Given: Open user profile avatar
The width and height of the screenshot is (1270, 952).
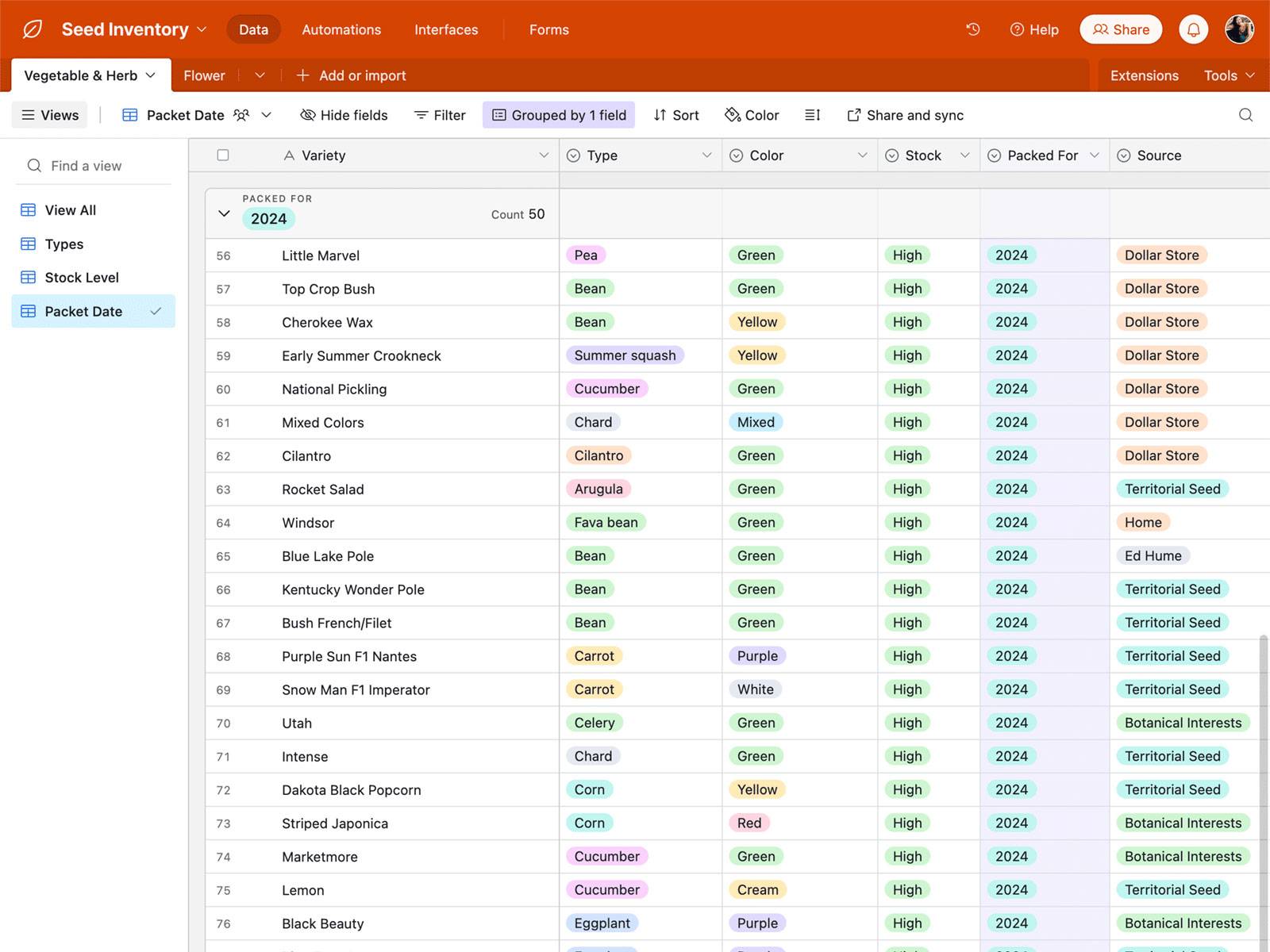Looking at the screenshot, I should click(1239, 29).
